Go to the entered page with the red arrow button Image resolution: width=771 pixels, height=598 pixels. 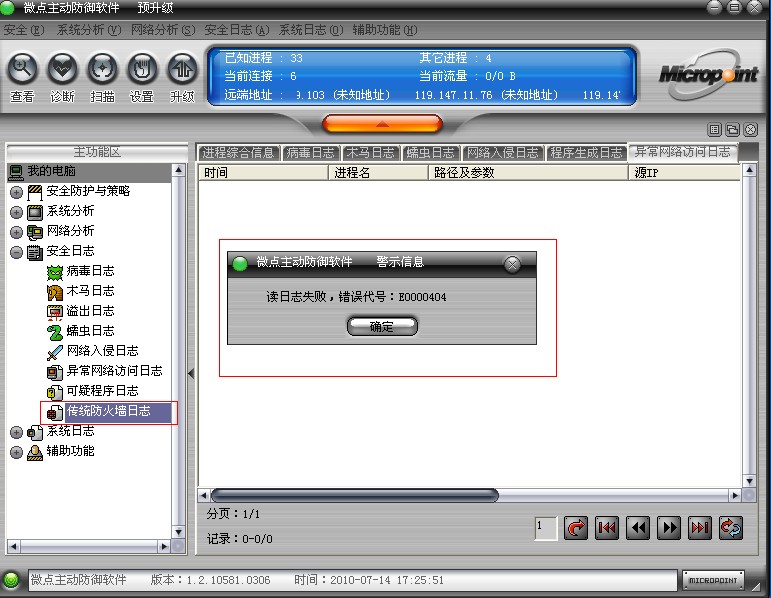click(x=576, y=528)
